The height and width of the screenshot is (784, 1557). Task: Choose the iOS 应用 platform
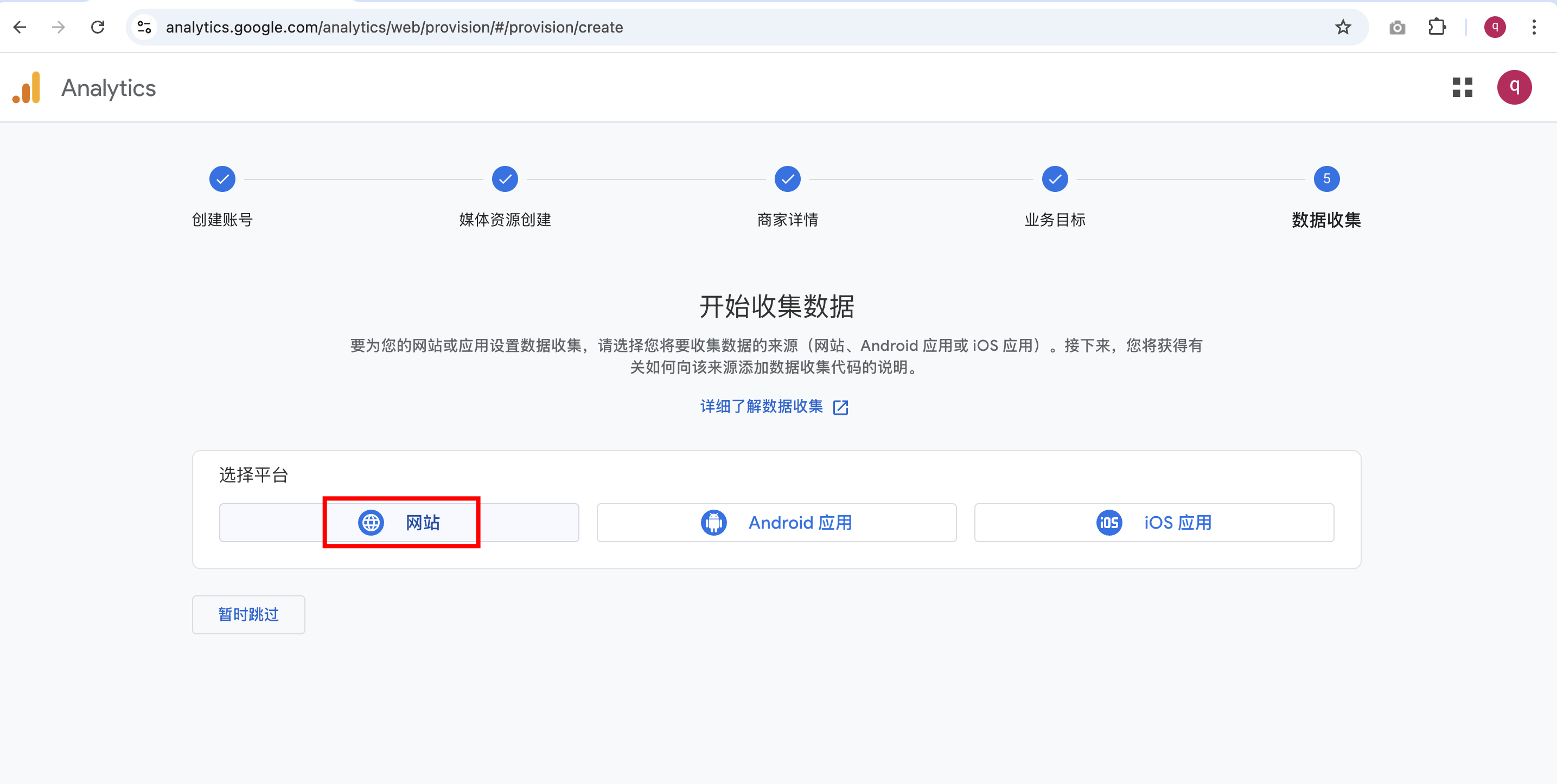[x=1153, y=523]
